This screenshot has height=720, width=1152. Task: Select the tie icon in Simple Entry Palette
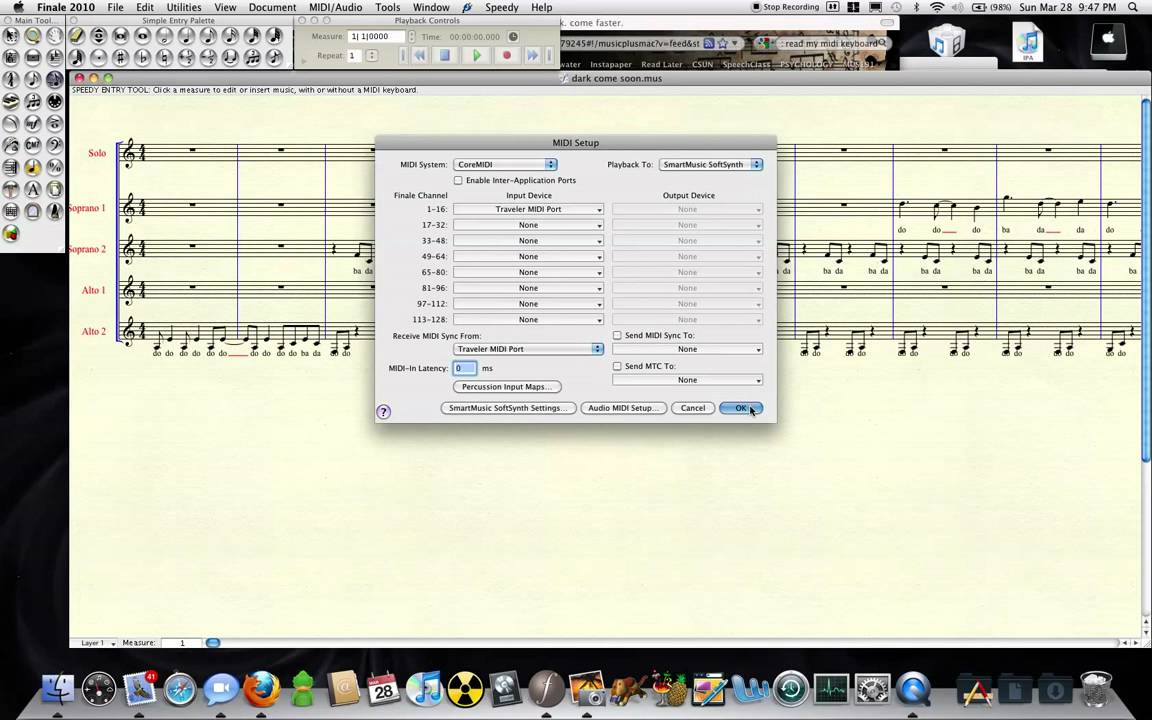click(231, 57)
